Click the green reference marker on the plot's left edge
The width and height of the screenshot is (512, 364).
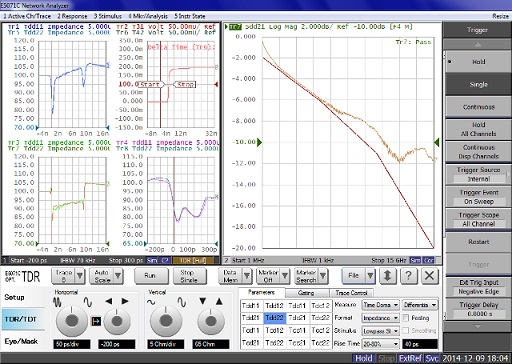[259, 143]
